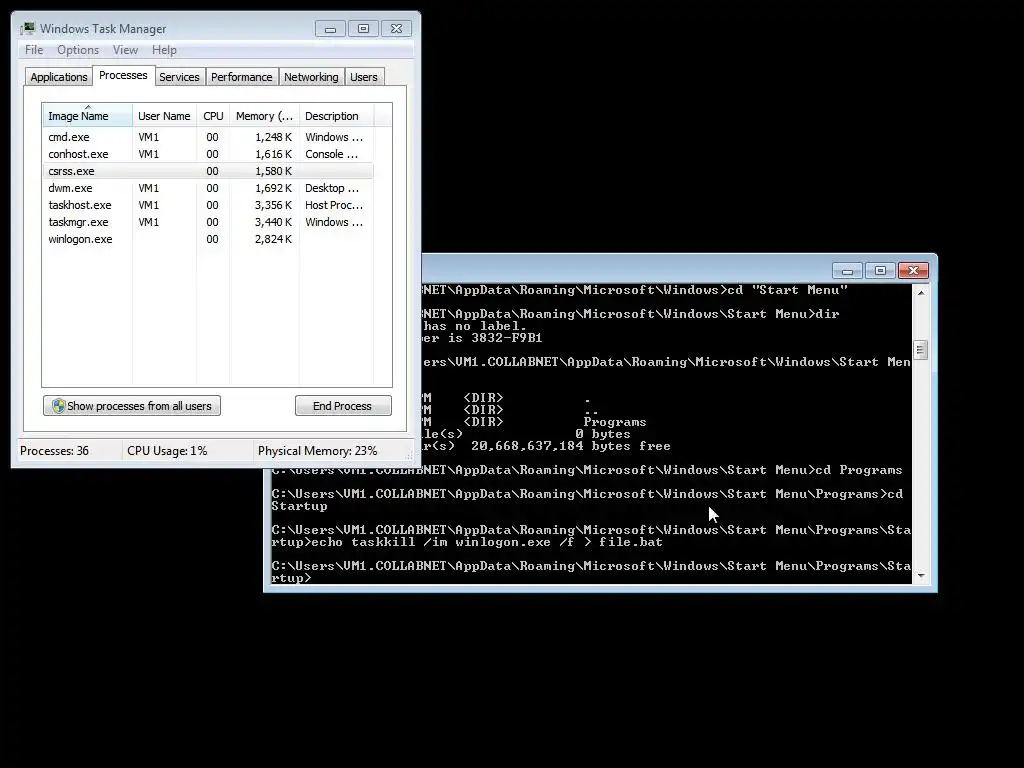Sort by Image Name column header
The image size is (1024, 768).
click(x=88, y=116)
